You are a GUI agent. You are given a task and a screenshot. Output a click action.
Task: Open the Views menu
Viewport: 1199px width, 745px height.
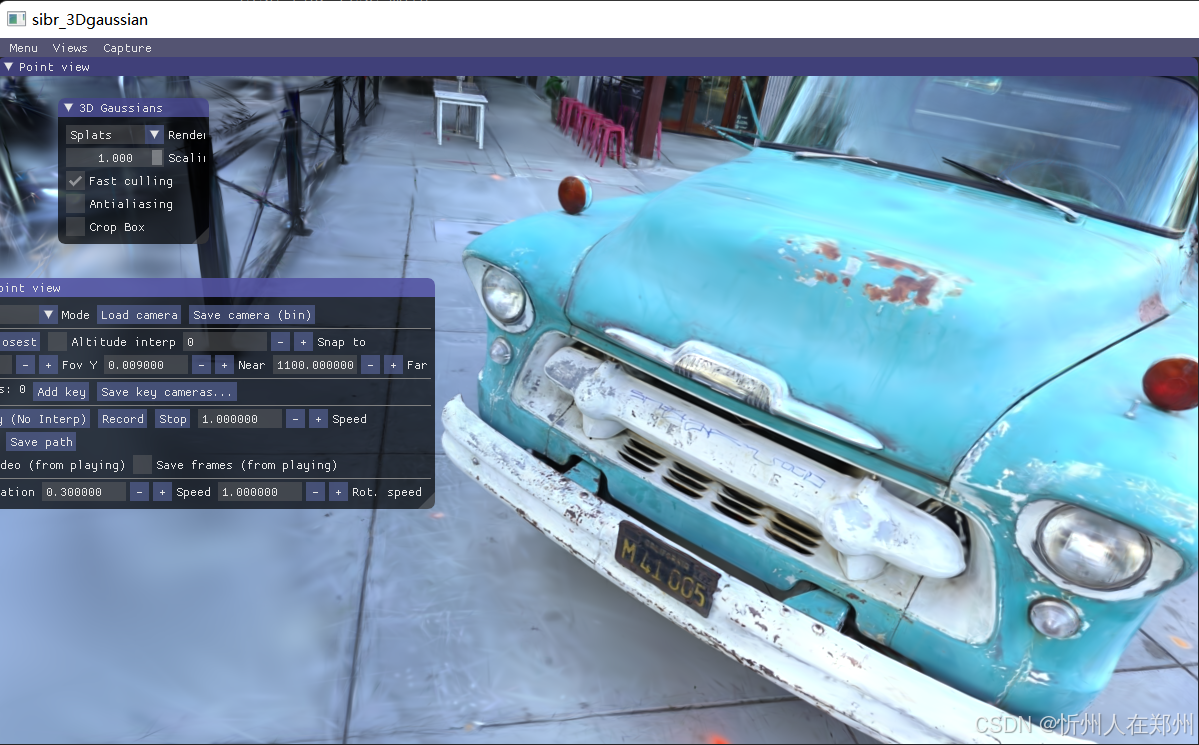point(70,47)
